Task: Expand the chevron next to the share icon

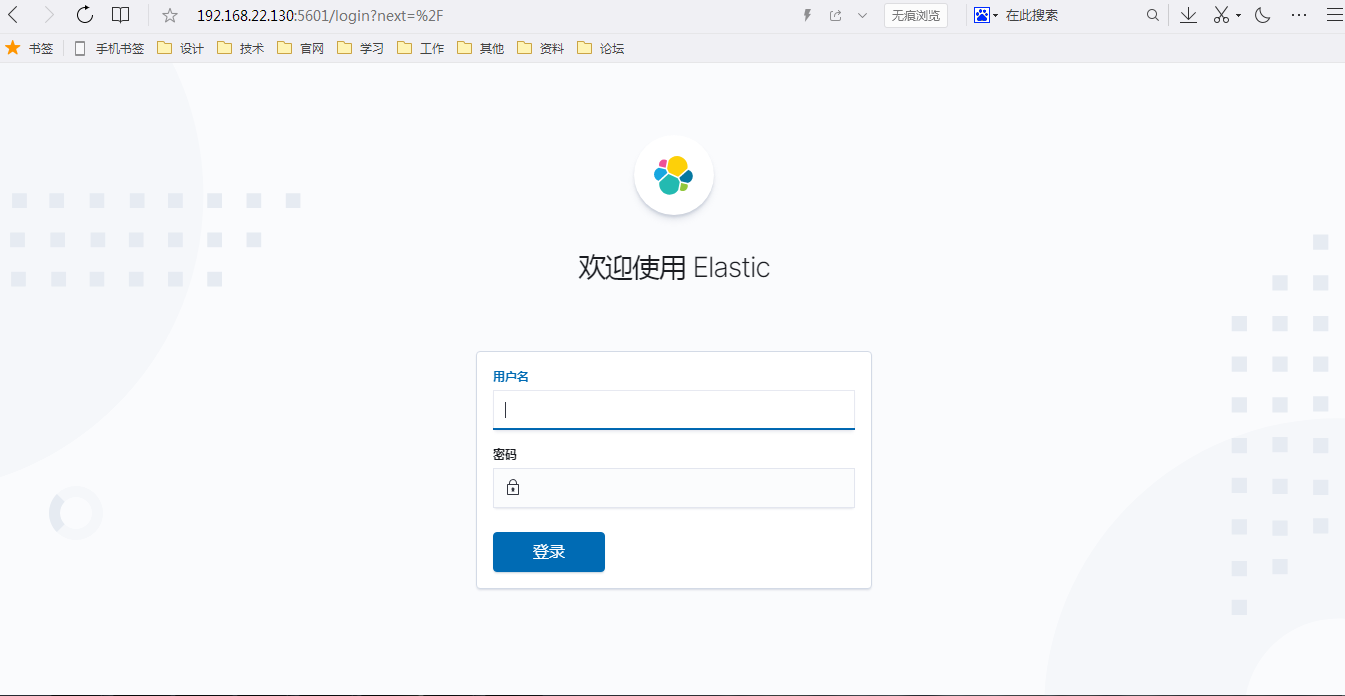Action: click(862, 15)
